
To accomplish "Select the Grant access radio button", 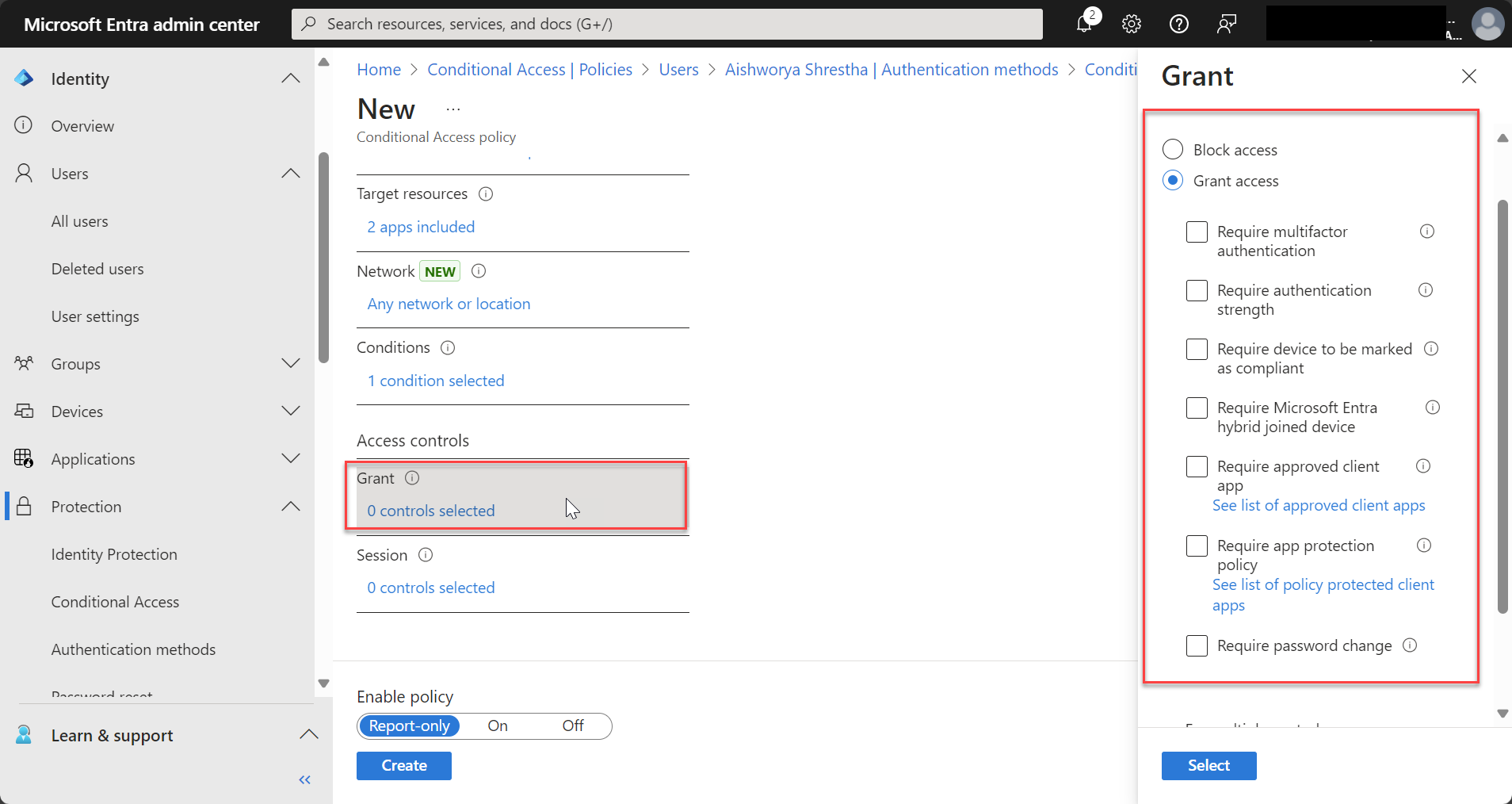I will [x=1173, y=180].
